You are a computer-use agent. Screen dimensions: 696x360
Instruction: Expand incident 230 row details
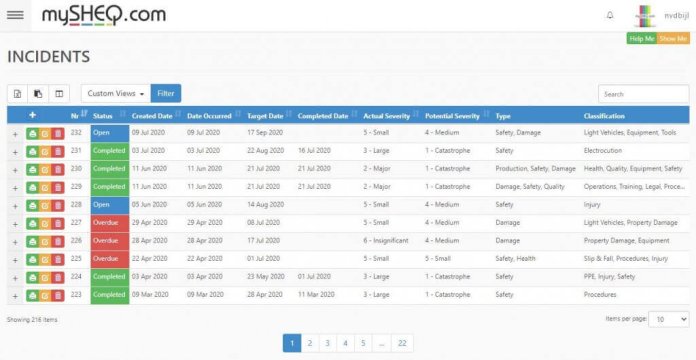pos(15,170)
